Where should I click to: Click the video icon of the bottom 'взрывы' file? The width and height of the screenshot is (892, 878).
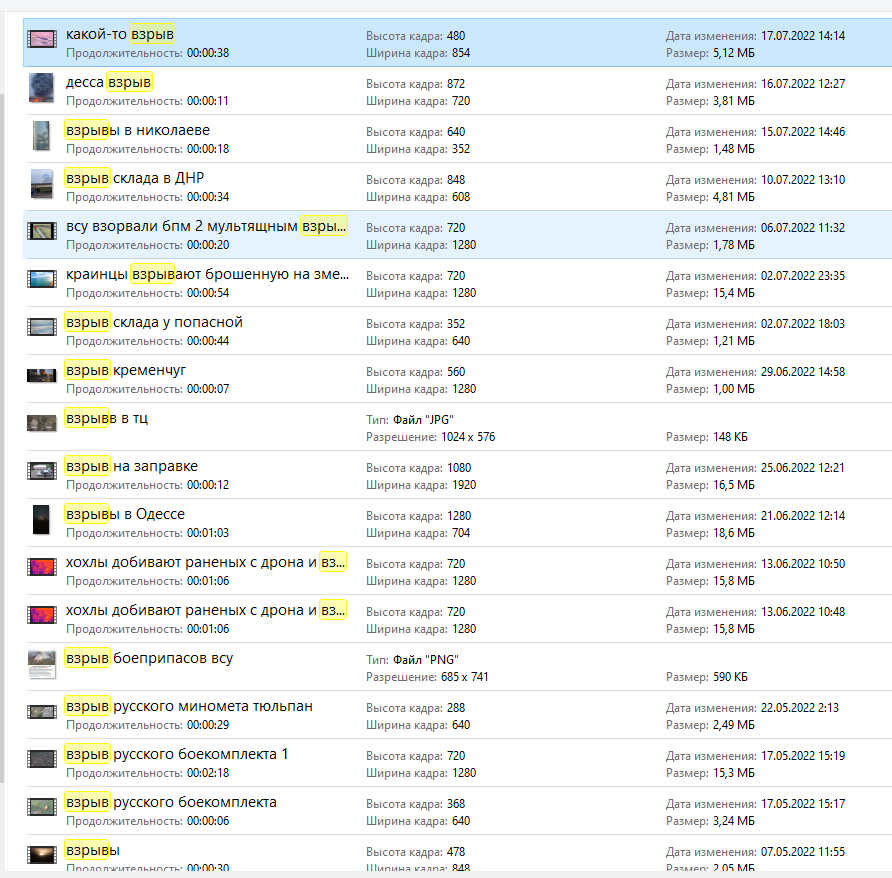(x=42, y=855)
